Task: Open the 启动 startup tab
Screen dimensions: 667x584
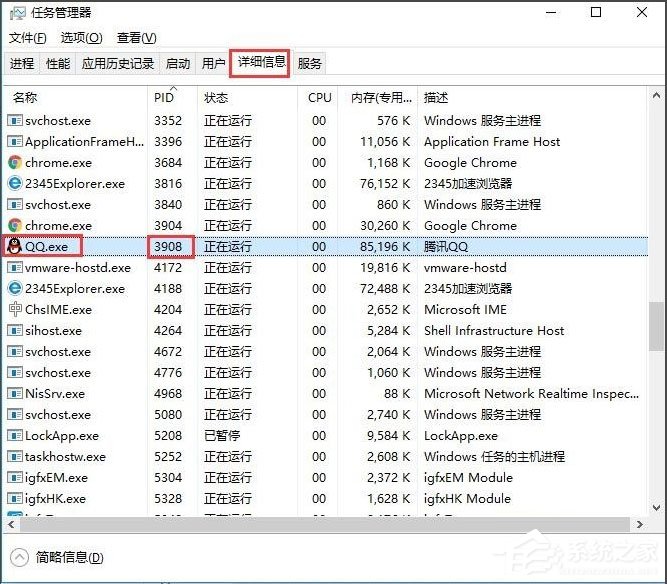Action: (178, 63)
